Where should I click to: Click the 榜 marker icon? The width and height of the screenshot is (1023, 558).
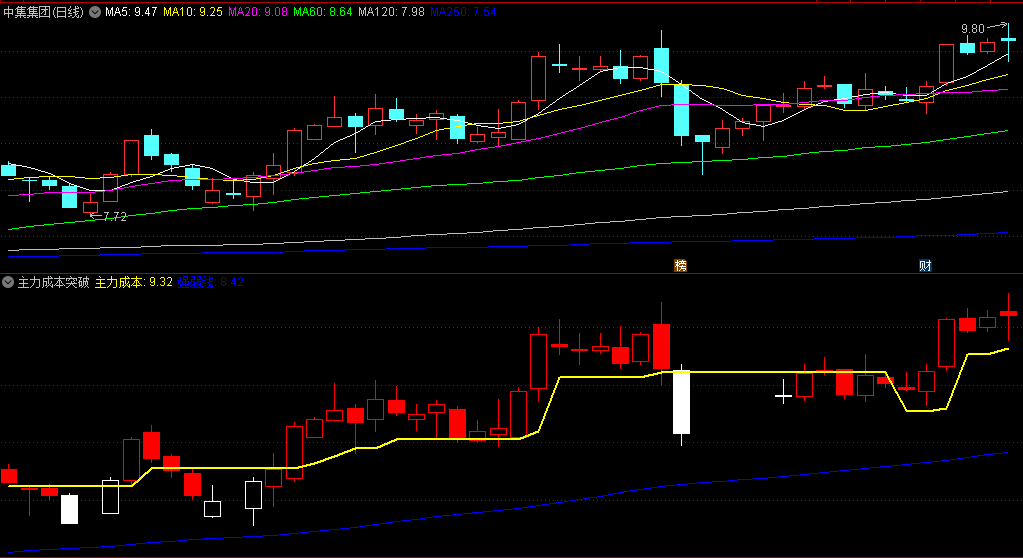(680, 266)
